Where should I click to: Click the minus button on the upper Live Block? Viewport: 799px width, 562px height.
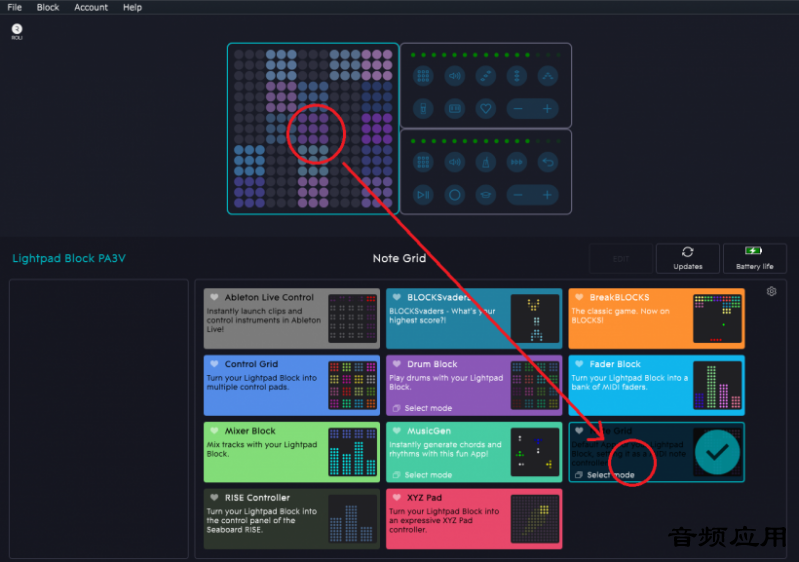point(518,109)
